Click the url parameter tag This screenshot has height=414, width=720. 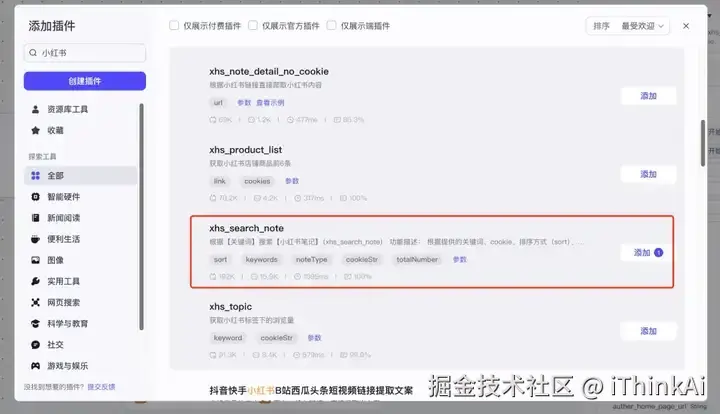click(x=218, y=103)
